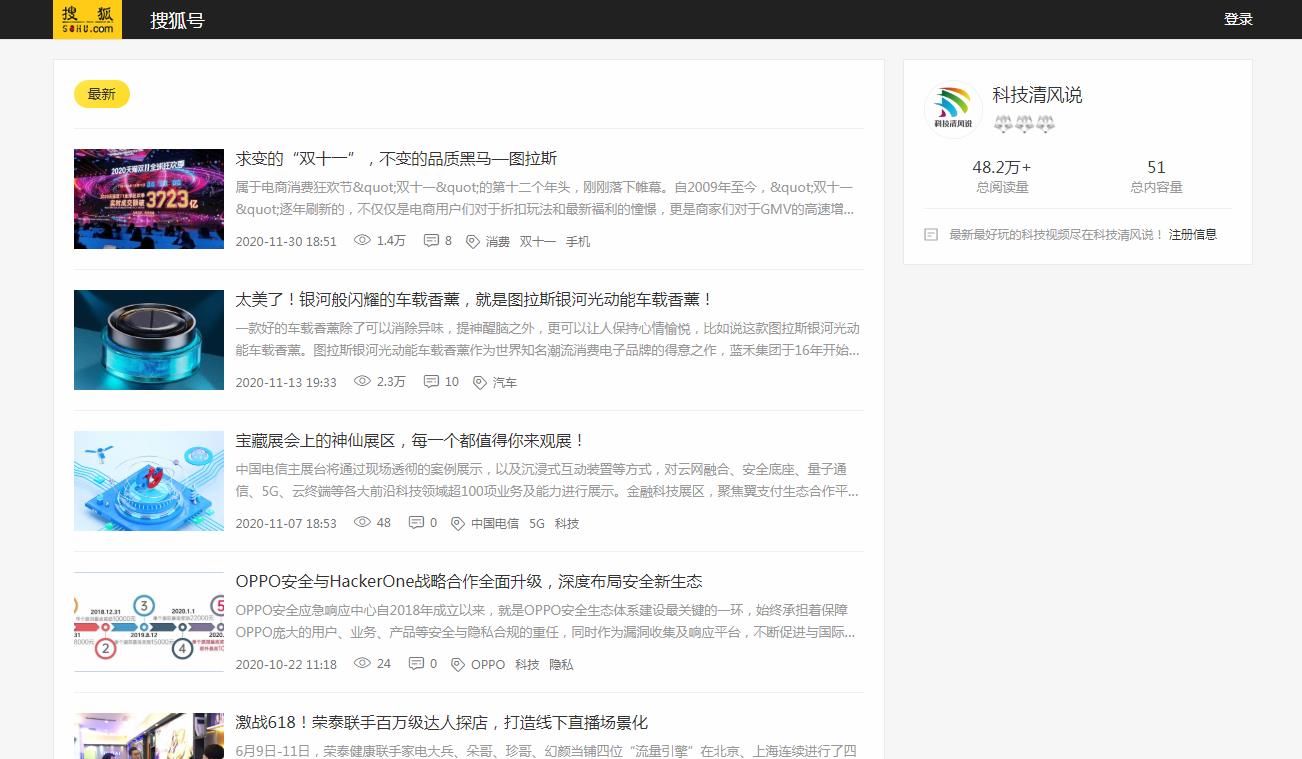Select the 隐私 tag
The height and width of the screenshot is (759, 1302).
[x=561, y=664]
